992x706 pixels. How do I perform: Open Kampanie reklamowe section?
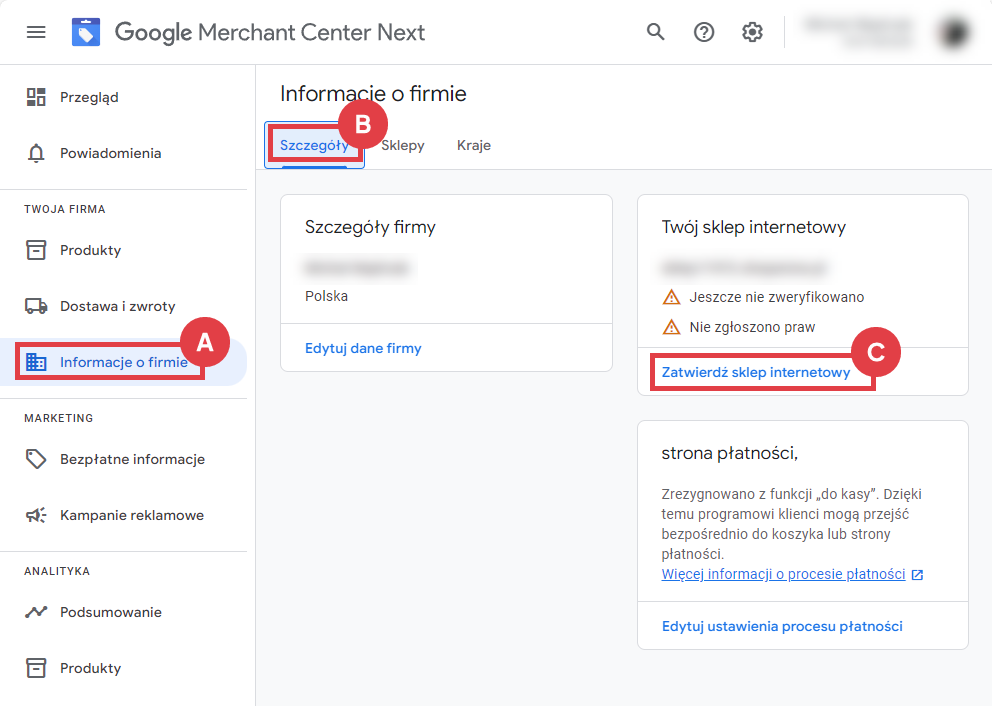[132, 515]
